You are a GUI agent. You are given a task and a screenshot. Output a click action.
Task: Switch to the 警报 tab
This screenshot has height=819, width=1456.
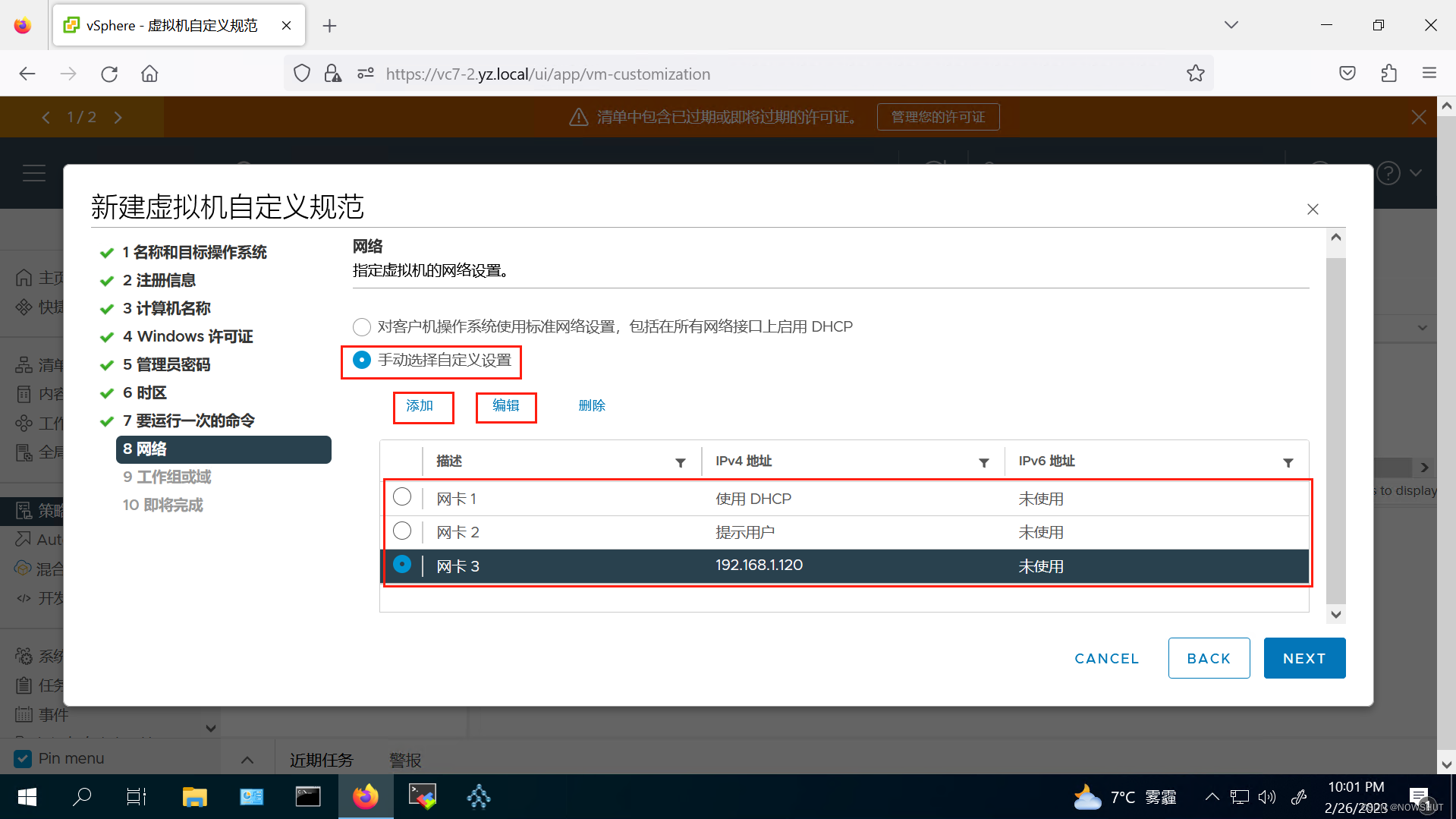click(x=404, y=759)
